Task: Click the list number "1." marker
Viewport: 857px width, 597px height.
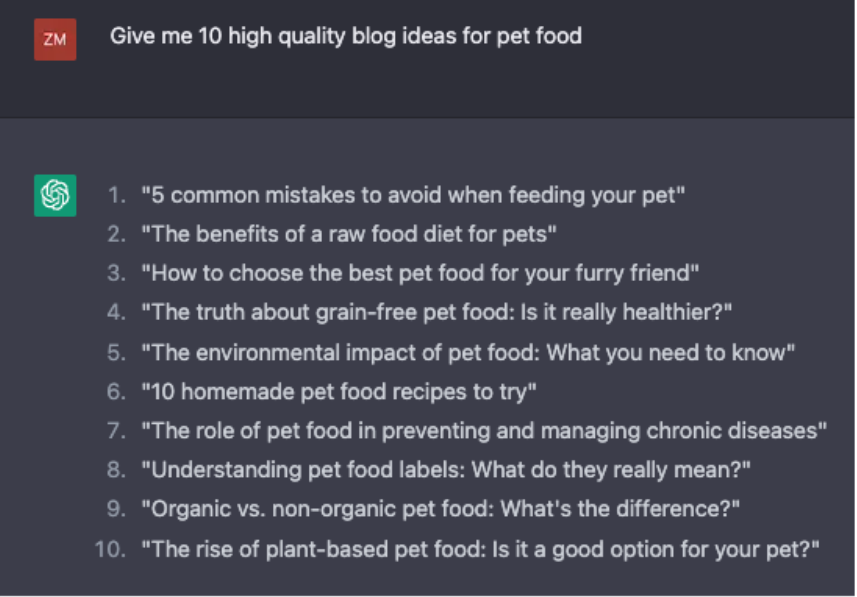Action: pyautogui.click(x=118, y=195)
